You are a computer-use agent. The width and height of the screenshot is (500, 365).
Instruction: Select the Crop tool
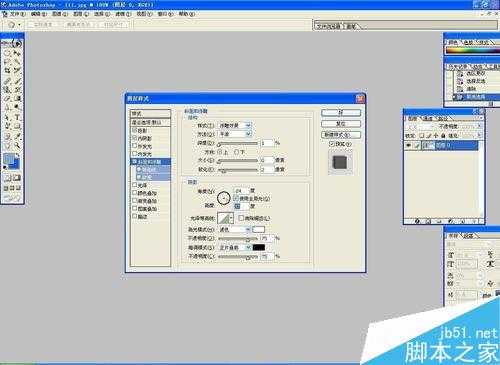click(x=7, y=71)
